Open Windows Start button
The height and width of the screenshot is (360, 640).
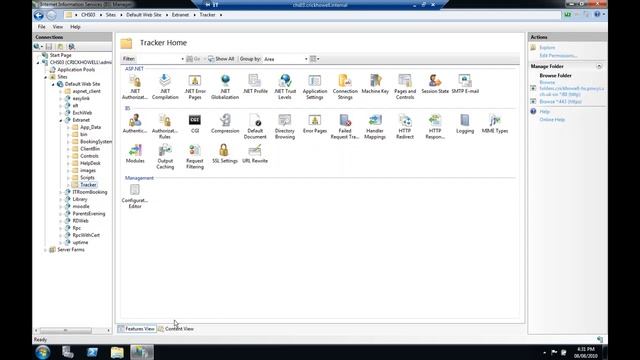42,352
